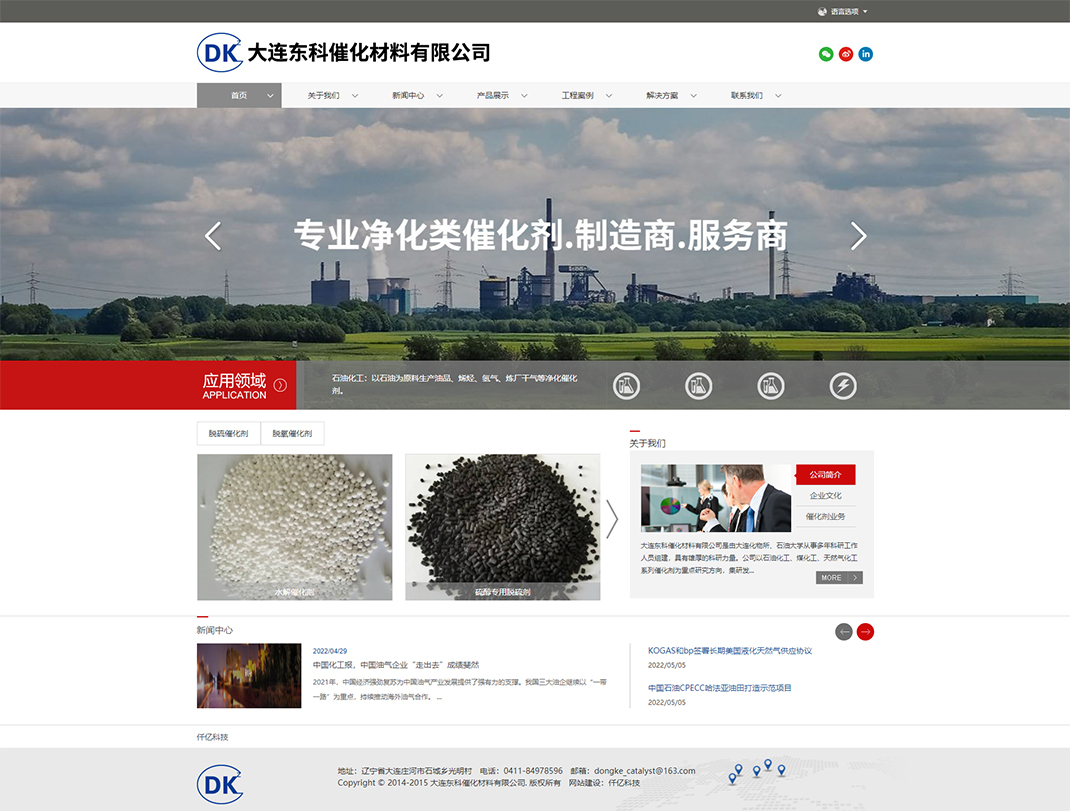Click the DK logo in header
Screen dimensions: 1070x811
click(x=220, y=53)
